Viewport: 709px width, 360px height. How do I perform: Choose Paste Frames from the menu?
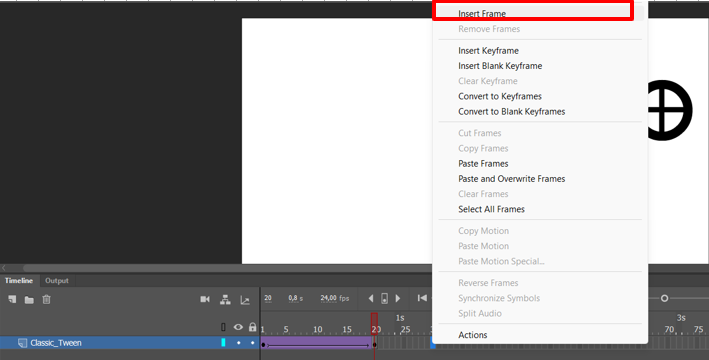pos(483,164)
